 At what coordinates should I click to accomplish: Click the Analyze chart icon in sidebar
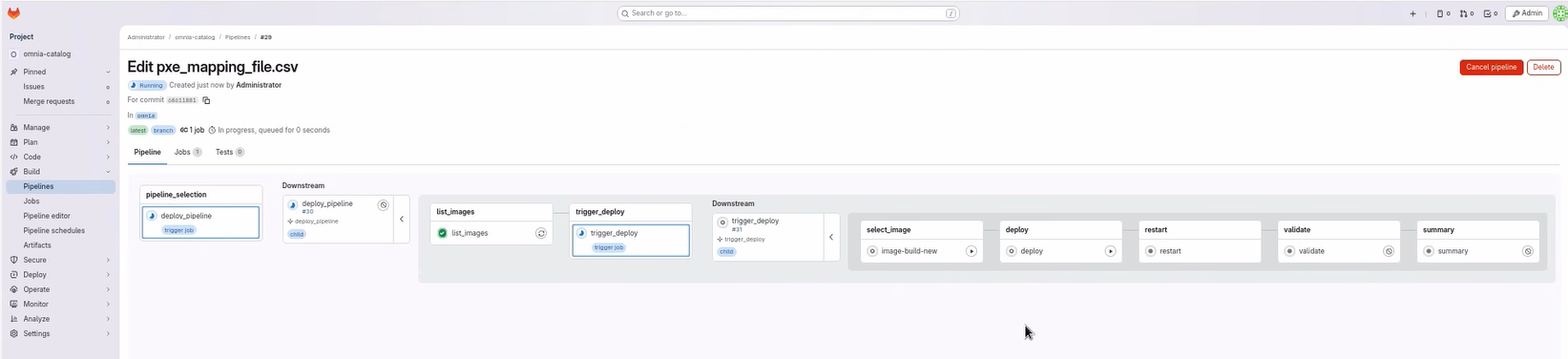click(13, 319)
